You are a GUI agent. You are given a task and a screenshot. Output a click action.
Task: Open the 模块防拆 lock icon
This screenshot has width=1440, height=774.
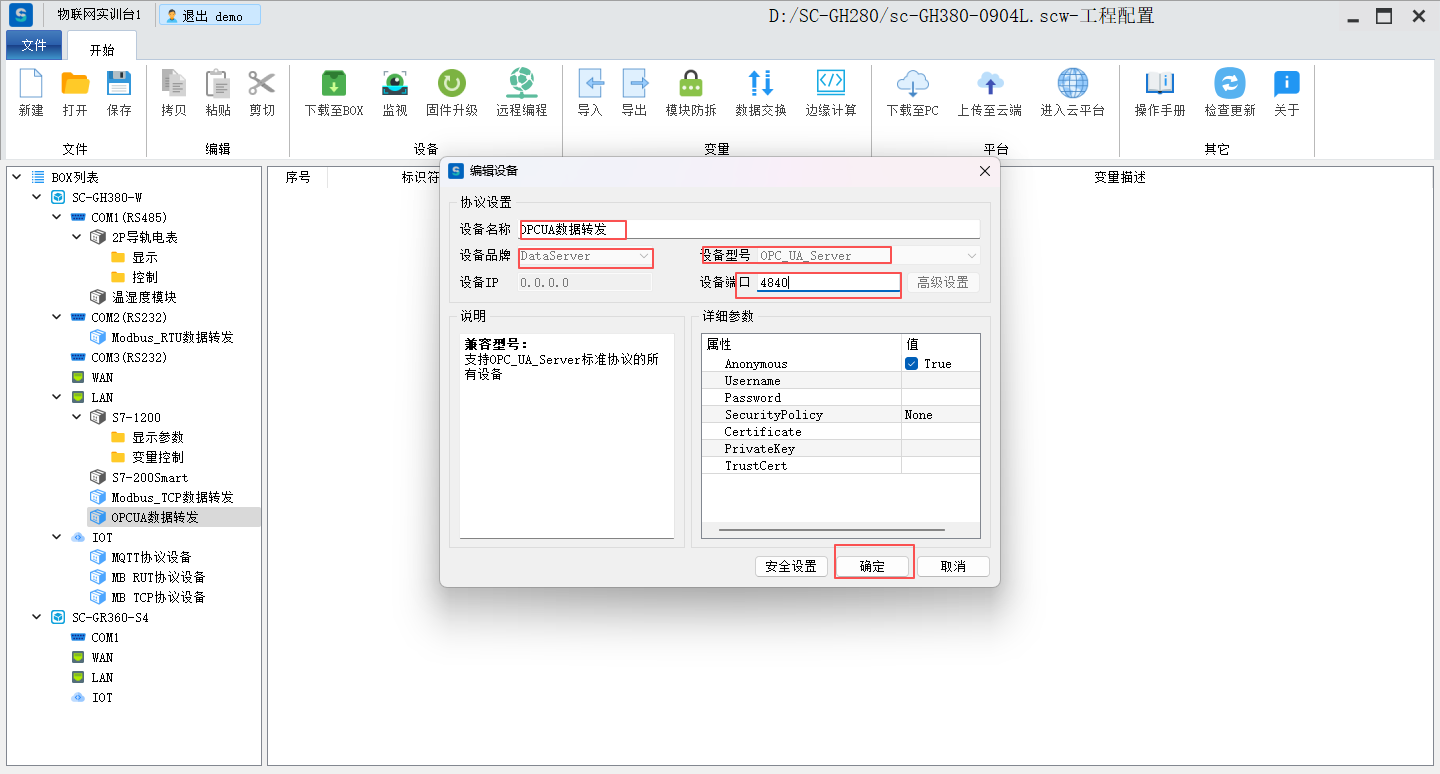[x=690, y=84]
